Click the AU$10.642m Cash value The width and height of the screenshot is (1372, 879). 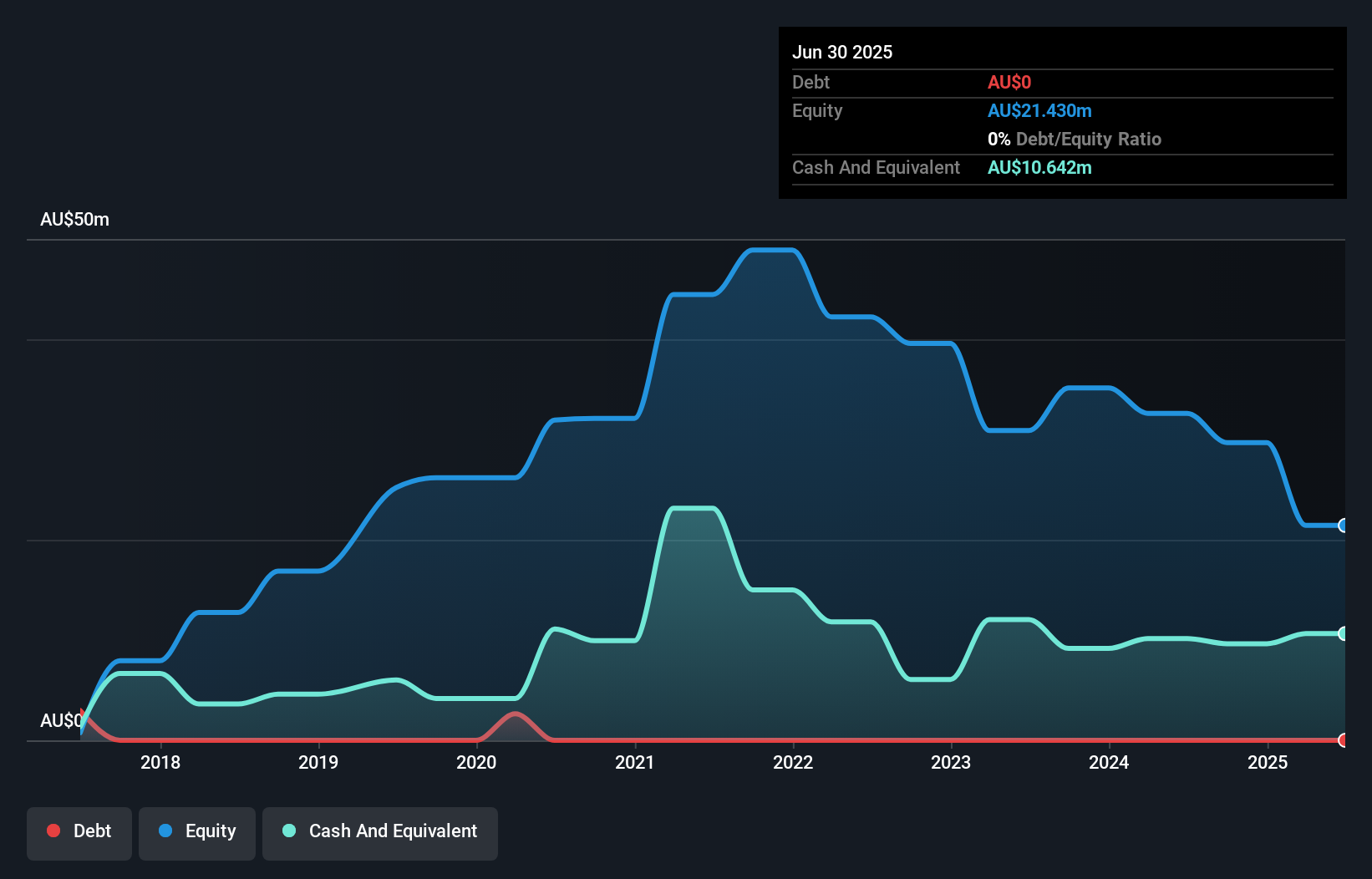point(1039,167)
